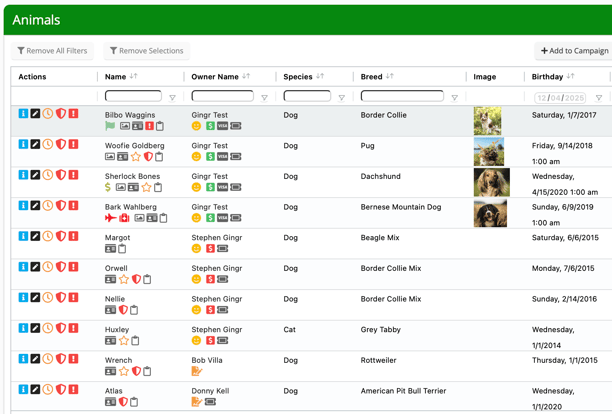Click the clipboard icon under Huxley's name
This screenshot has width=612, height=414.
click(x=135, y=341)
